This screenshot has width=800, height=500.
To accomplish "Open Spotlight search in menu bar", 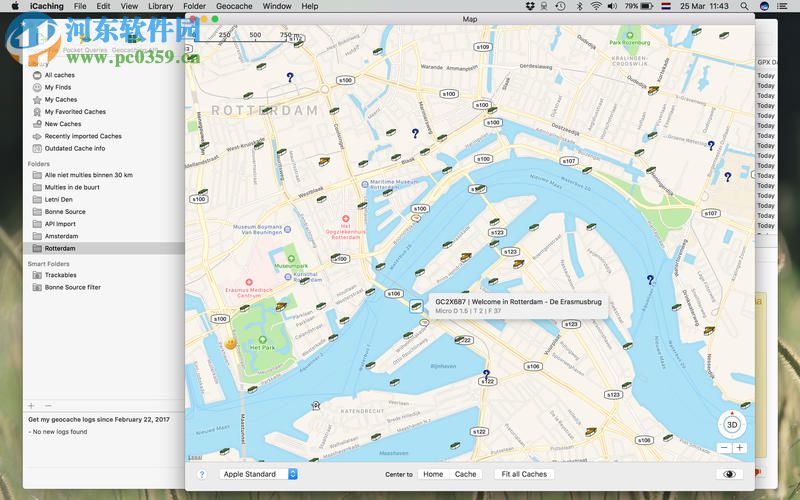I will pos(744,6).
